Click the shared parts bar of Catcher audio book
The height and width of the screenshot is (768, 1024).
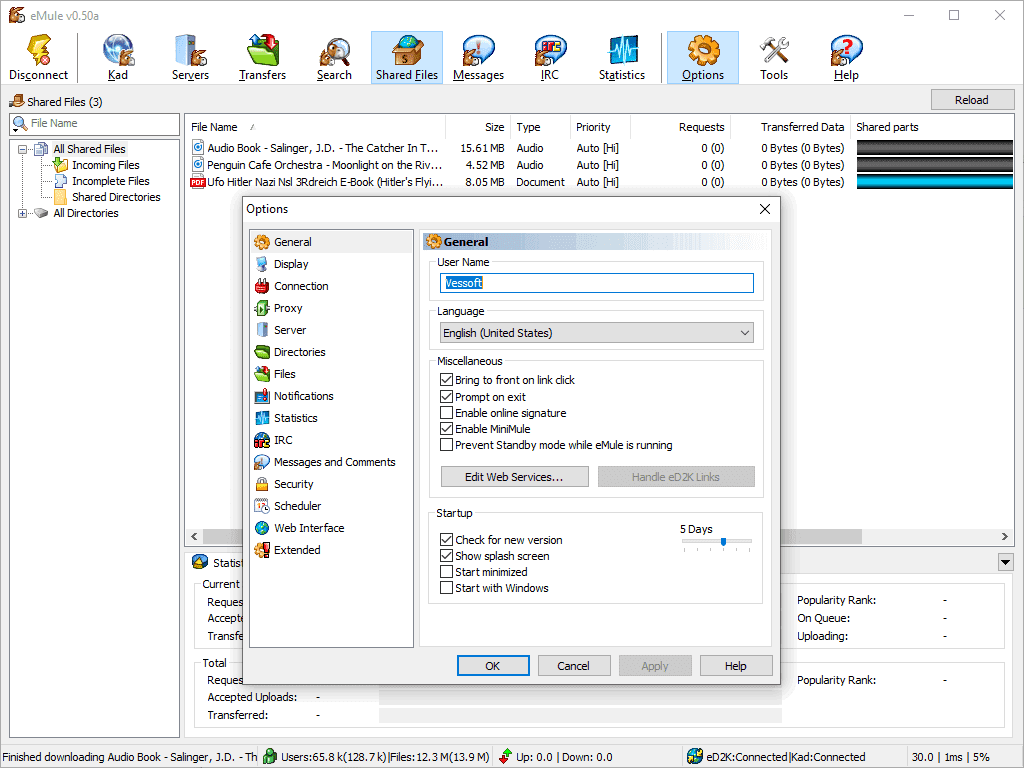pyautogui.click(x=934, y=148)
